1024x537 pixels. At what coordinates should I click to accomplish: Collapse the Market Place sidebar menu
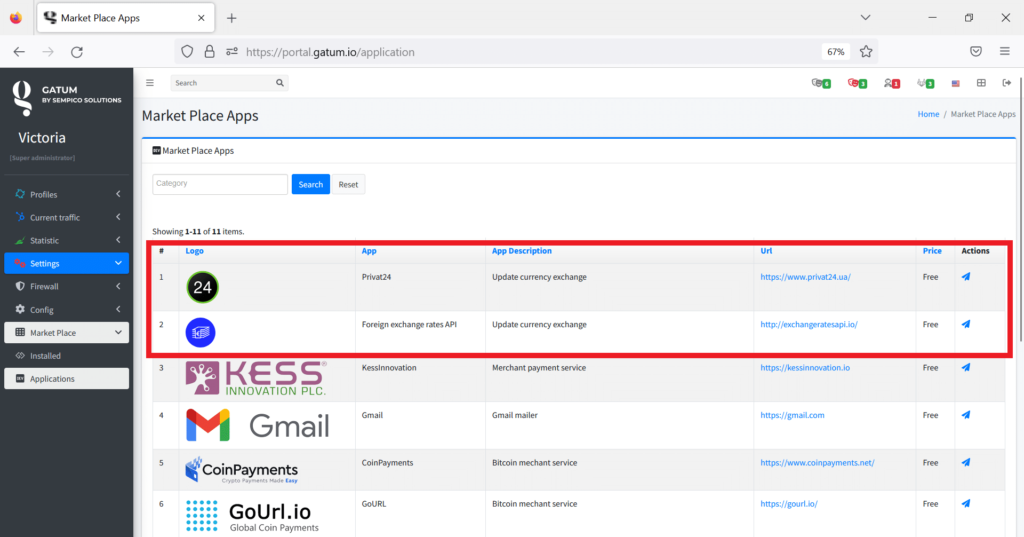[x=67, y=333]
